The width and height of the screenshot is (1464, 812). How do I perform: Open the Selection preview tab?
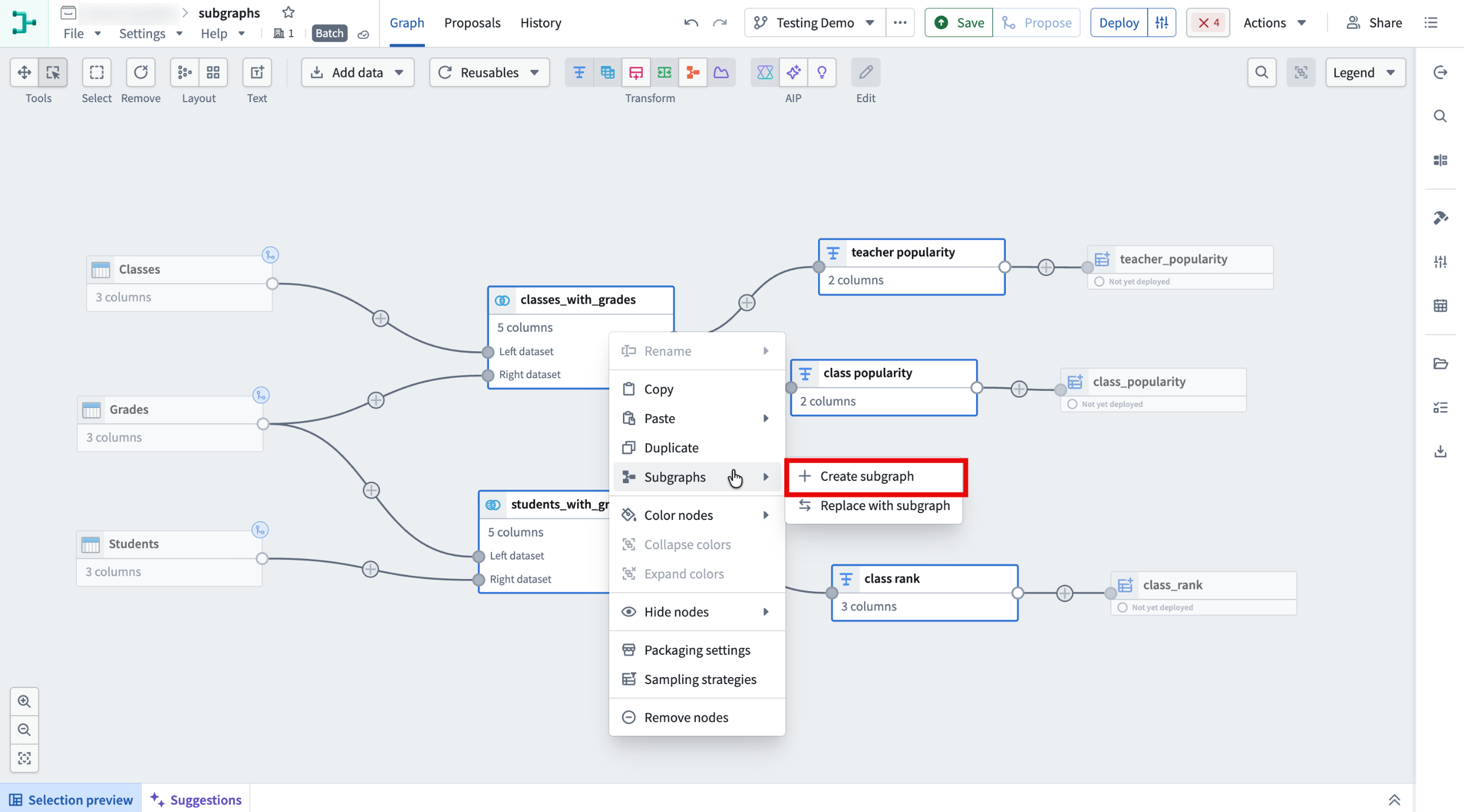pyautogui.click(x=71, y=799)
